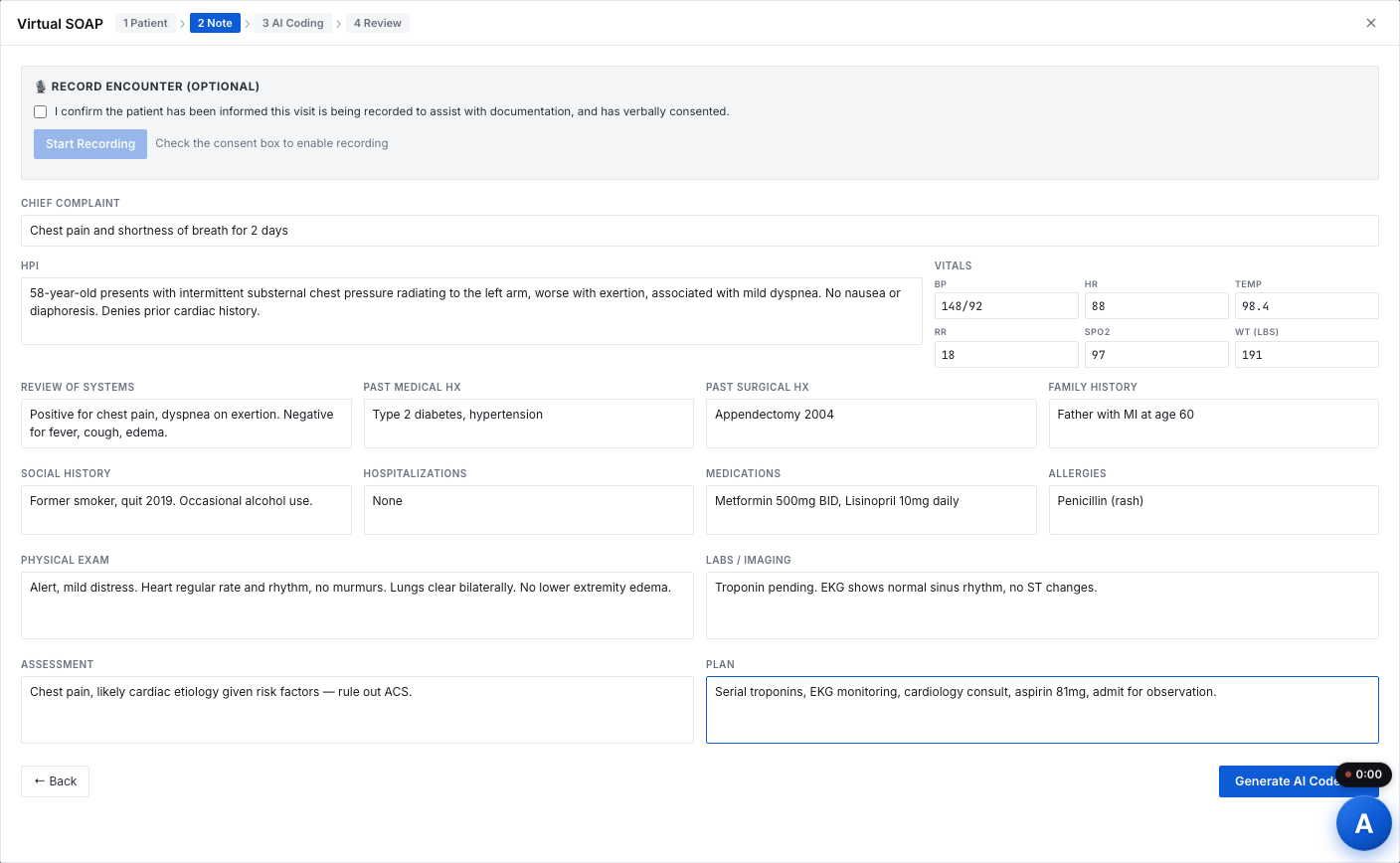This screenshot has width=1400, height=863.
Task: Close the Virtual SOAP dialog
Action: [1371, 23]
